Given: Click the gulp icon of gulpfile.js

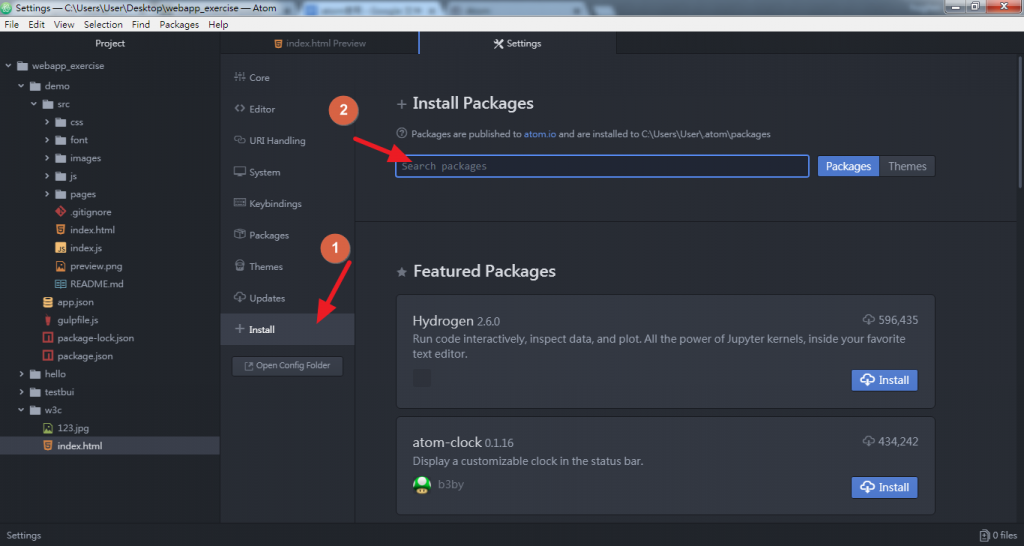Looking at the screenshot, I should (x=48, y=320).
